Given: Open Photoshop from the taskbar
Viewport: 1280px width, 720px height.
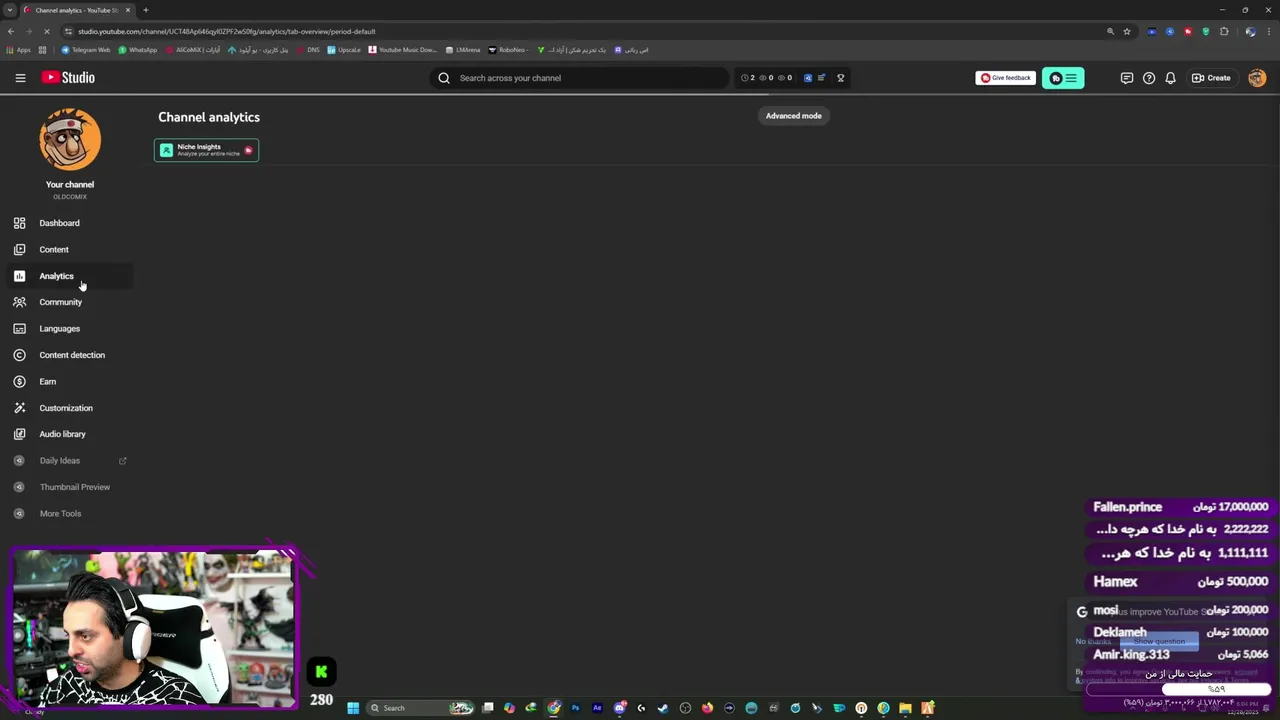Looking at the screenshot, I should click(575, 708).
